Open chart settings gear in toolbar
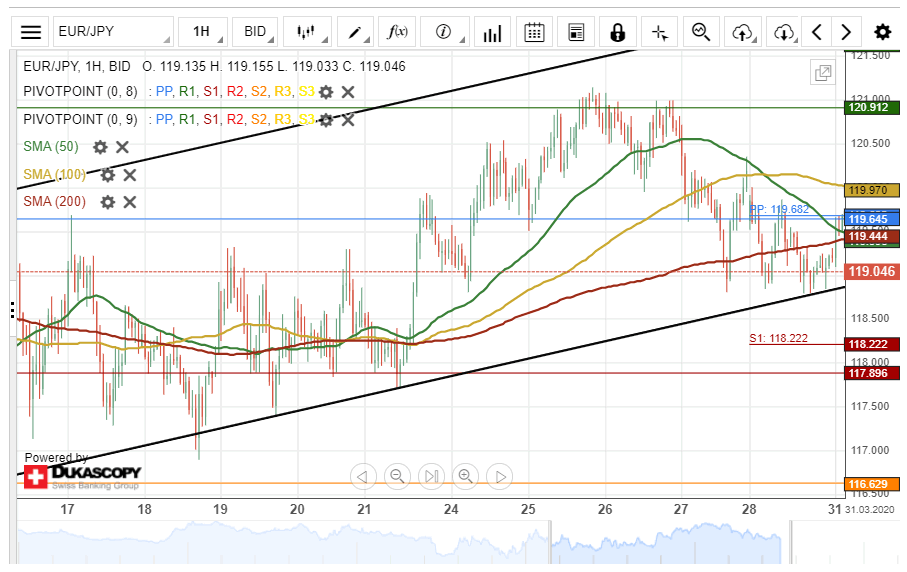 pyautogui.click(x=882, y=32)
